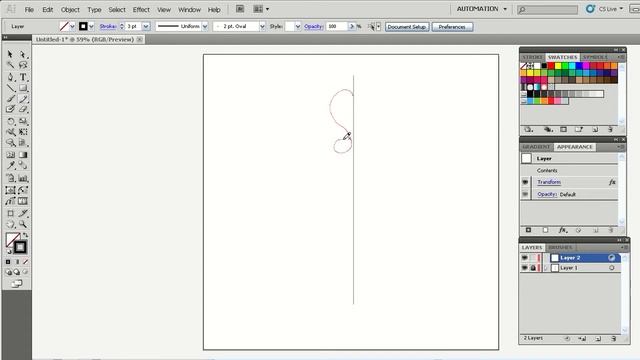Screen dimensions: 640x360
Task: Toggle visibility eye of Layer 1
Action: pos(524,268)
